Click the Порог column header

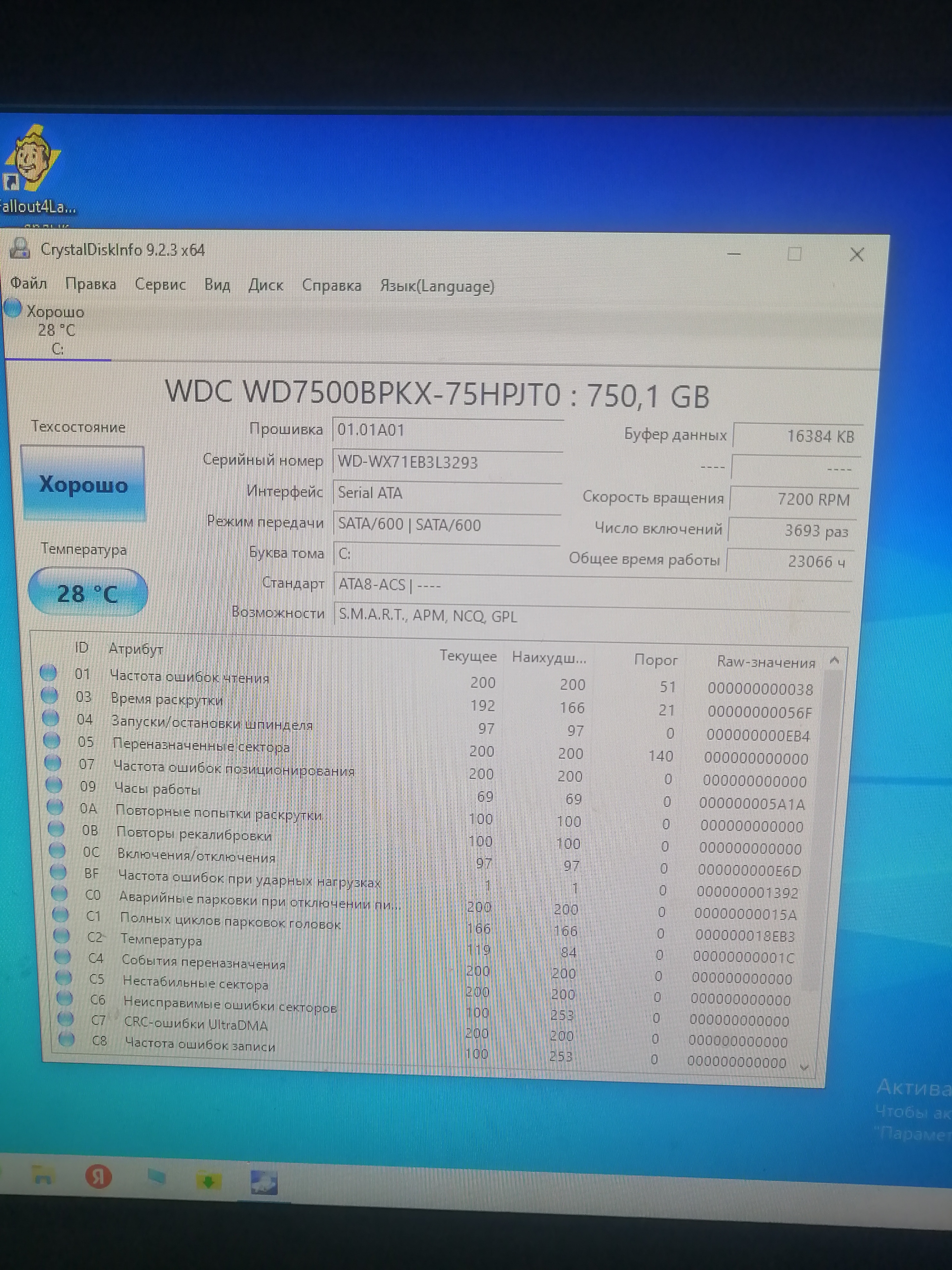coord(655,660)
